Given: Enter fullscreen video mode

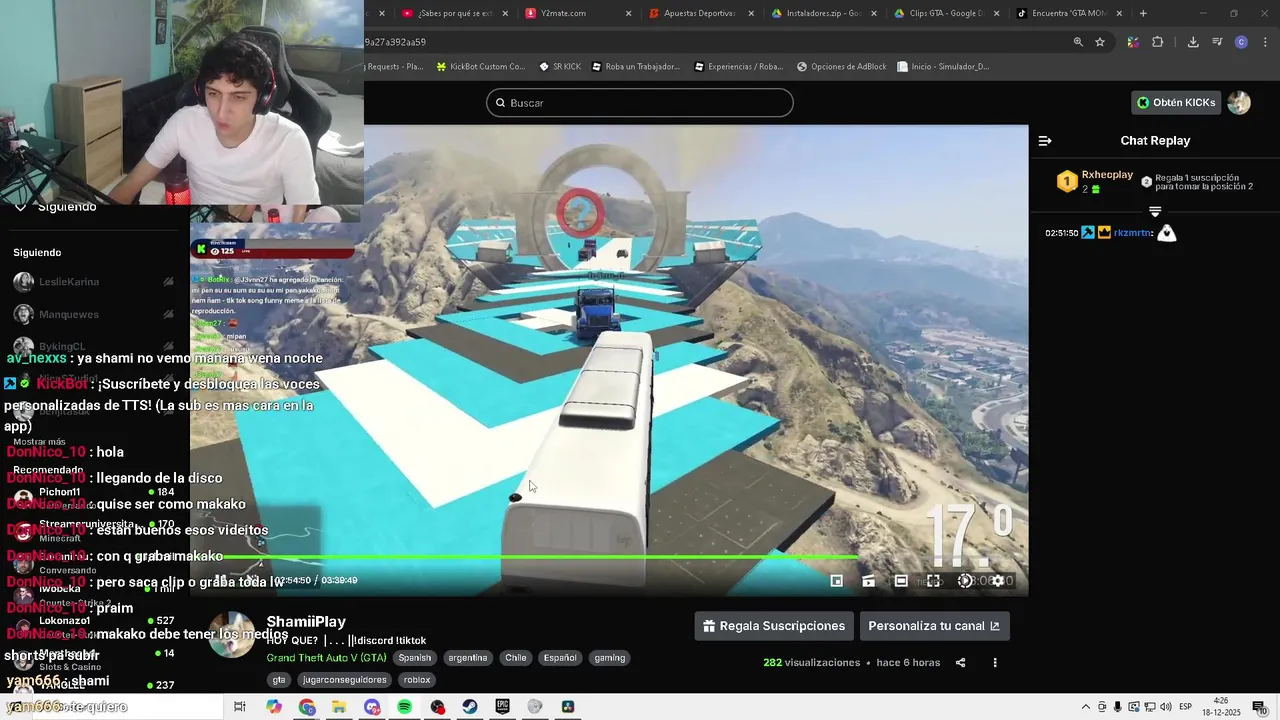Looking at the screenshot, I should tap(933, 581).
